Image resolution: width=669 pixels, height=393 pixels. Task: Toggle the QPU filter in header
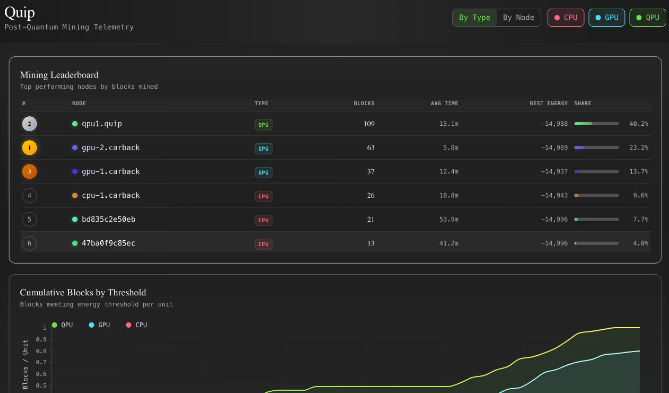point(648,17)
